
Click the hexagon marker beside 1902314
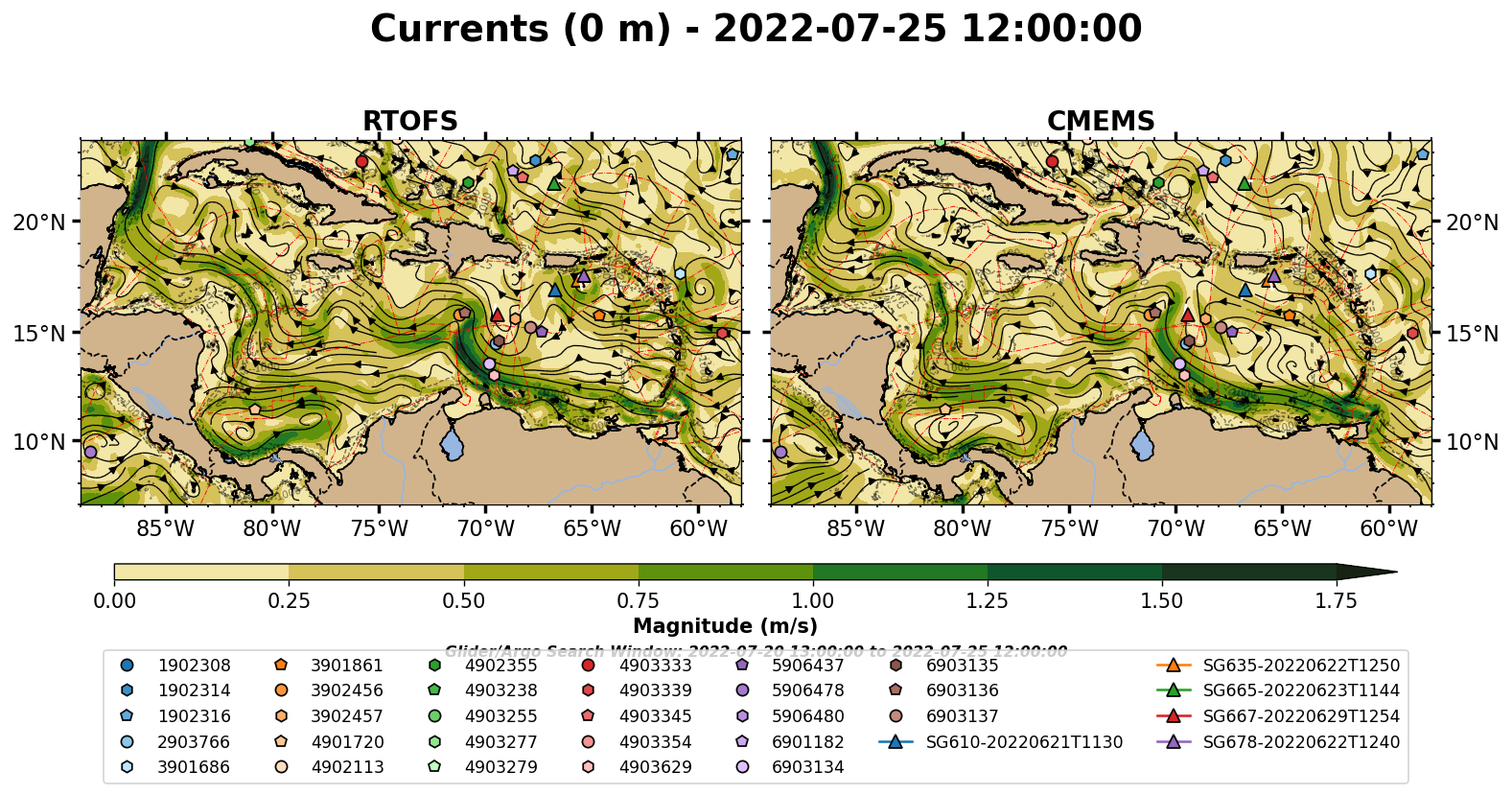click(128, 690)
